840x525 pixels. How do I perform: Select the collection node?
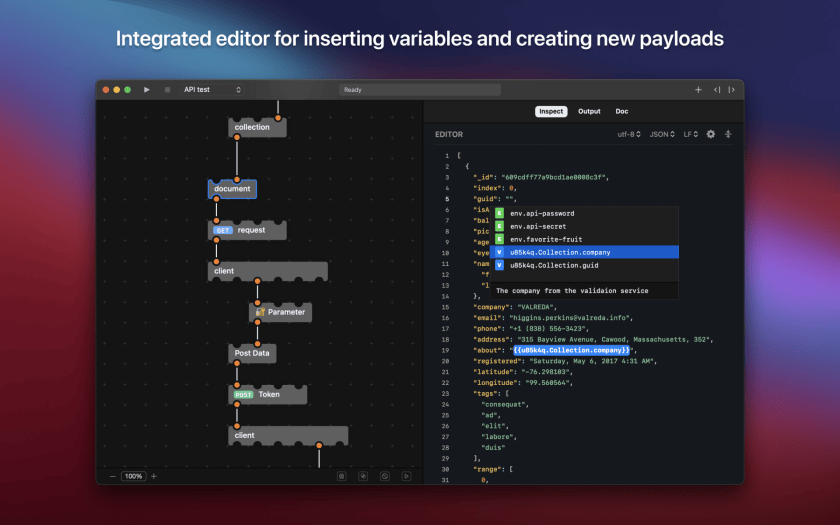click(257, 128)
